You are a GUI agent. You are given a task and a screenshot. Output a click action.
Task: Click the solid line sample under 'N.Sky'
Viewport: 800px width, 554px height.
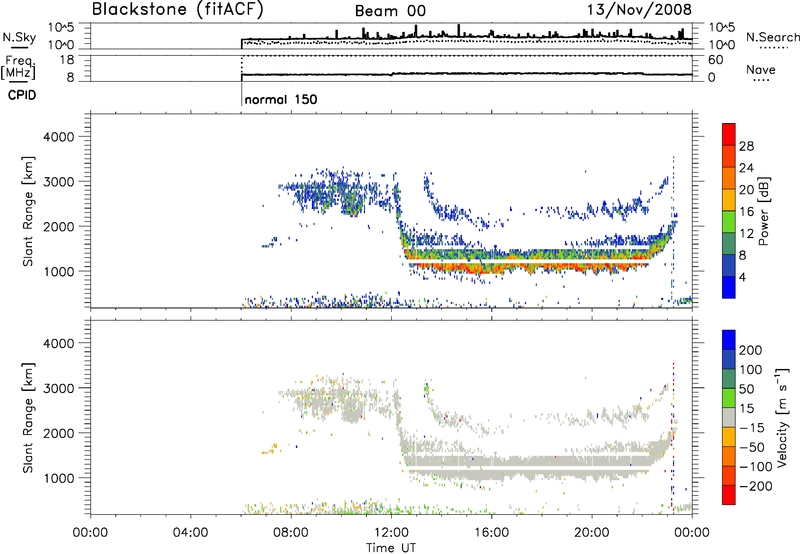(19, 47)
